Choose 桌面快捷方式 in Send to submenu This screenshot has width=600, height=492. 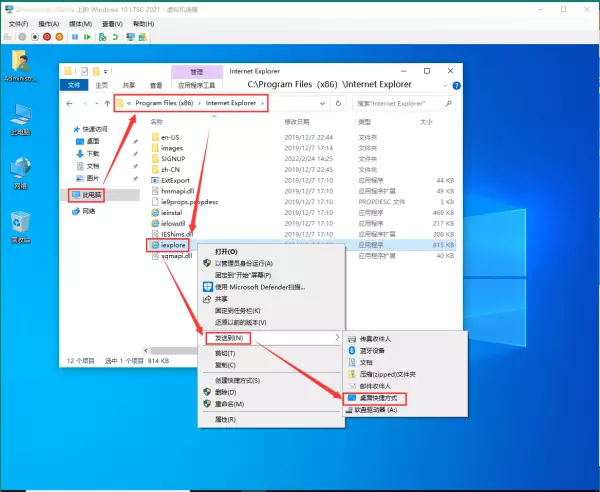378,398
